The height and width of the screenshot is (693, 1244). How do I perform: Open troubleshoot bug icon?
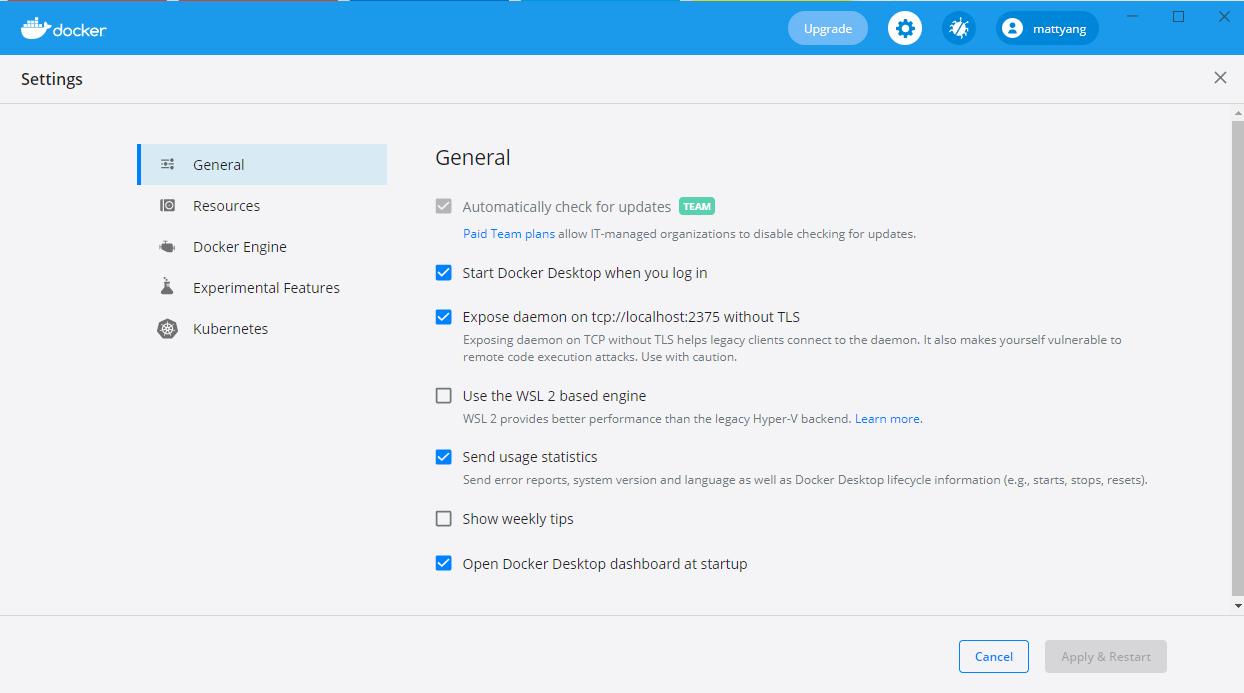(x=959, y=28)
